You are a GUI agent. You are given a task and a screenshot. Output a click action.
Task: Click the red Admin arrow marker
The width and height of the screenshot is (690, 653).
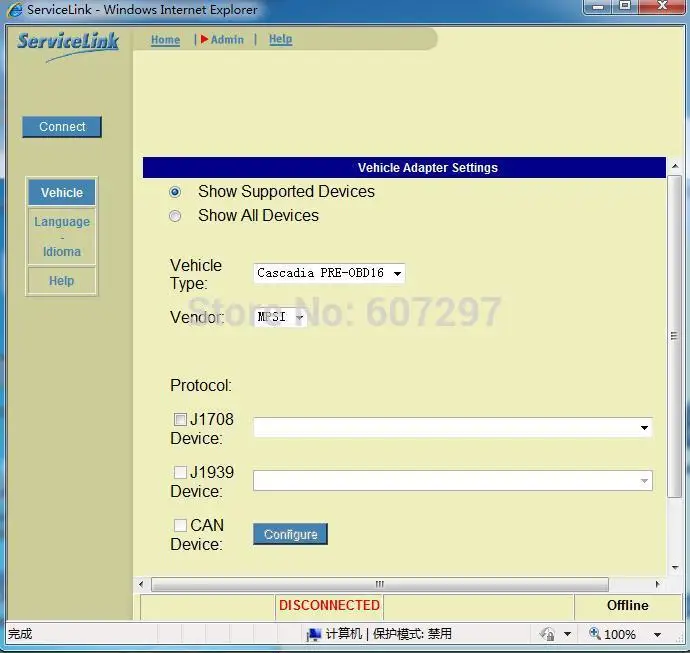pos(204,39)
